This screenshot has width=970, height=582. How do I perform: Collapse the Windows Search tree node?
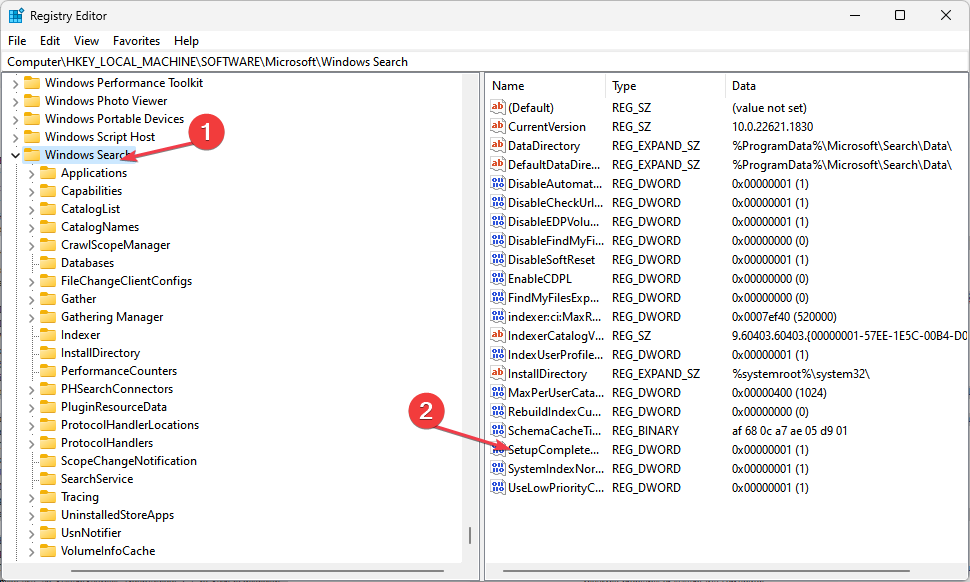pyautogui.click(x=14, y=154)
